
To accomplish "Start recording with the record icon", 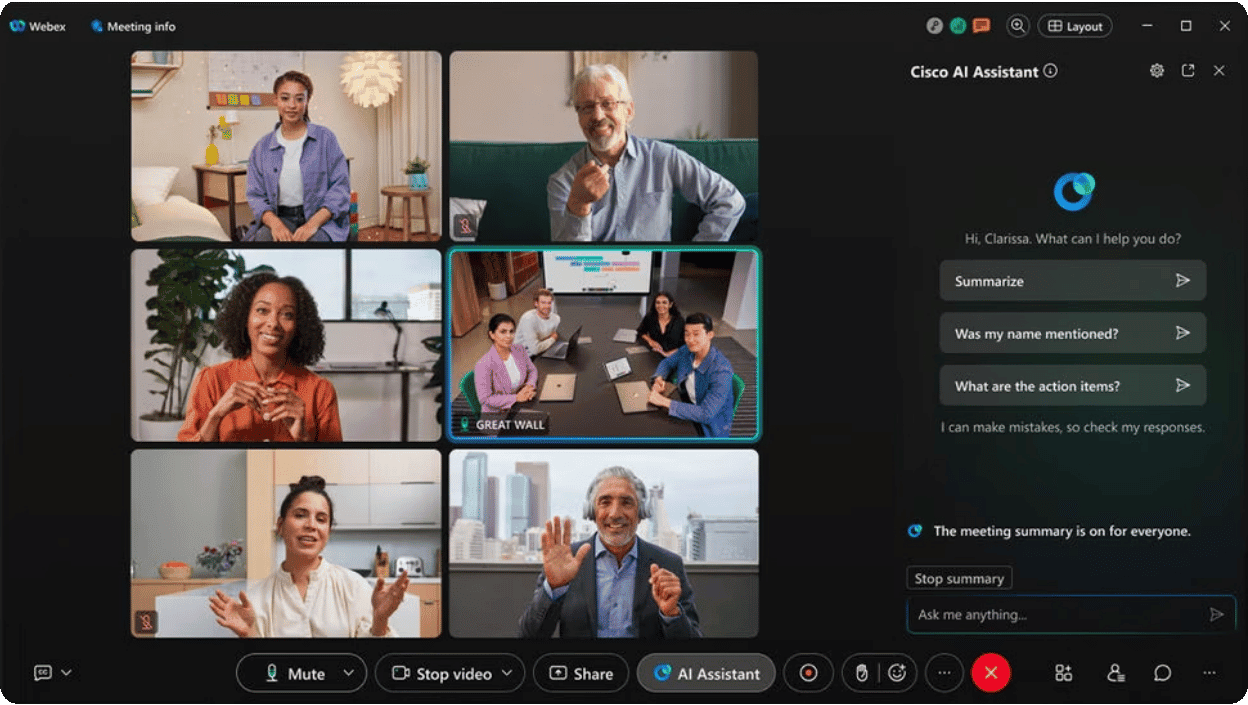I will [809, 673].
